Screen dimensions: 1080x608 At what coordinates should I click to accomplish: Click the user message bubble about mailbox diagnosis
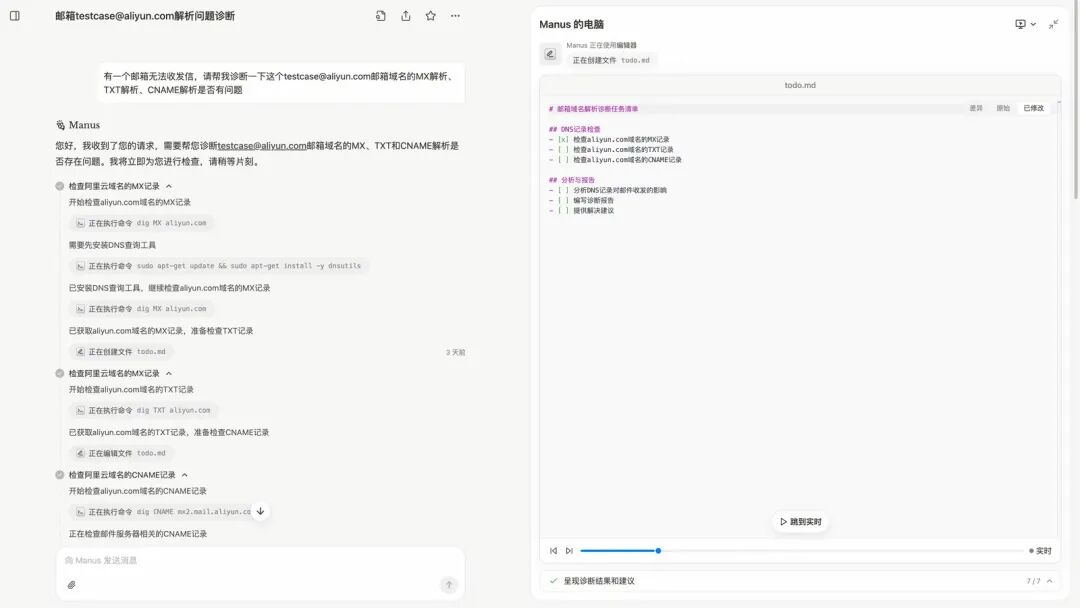[x=281, y=83]
